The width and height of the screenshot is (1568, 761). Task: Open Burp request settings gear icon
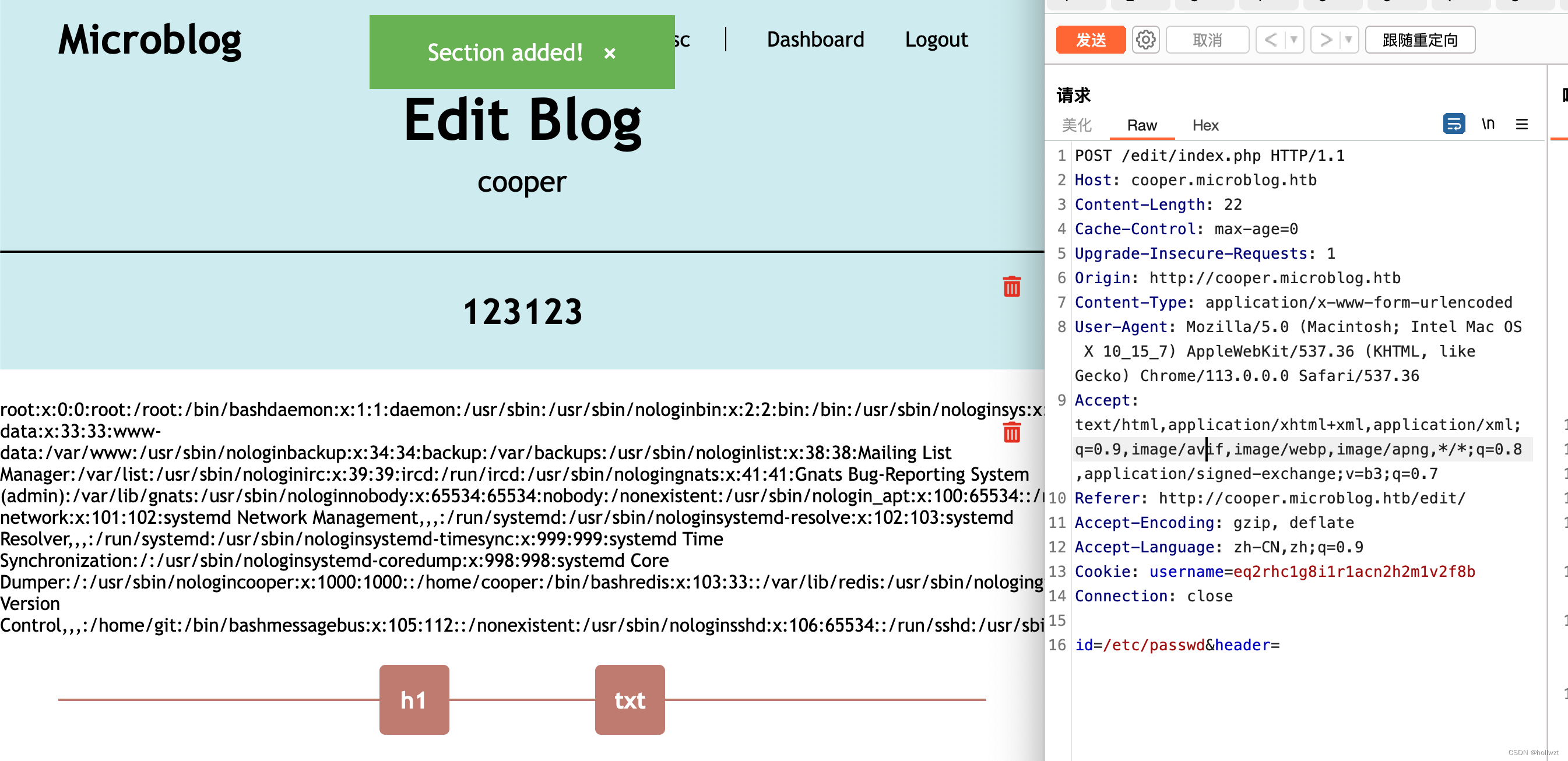(1145, 40)
